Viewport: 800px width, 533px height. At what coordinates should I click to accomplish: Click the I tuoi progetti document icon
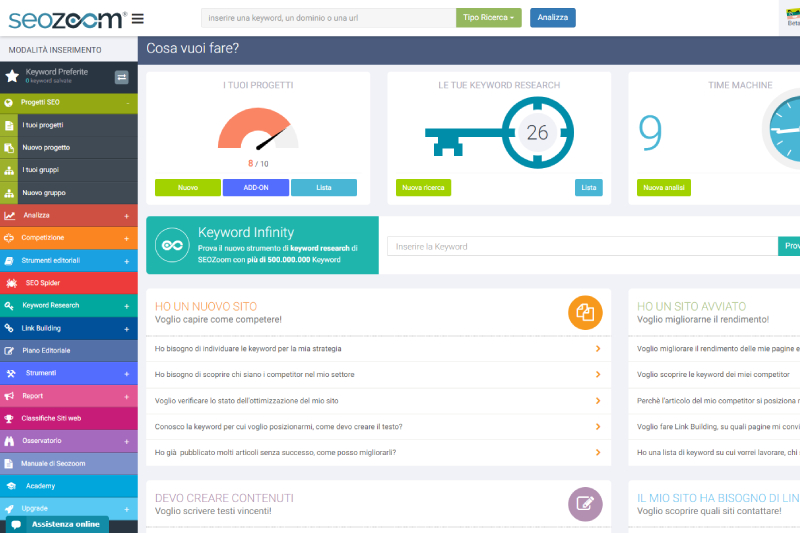coord(9,125)
